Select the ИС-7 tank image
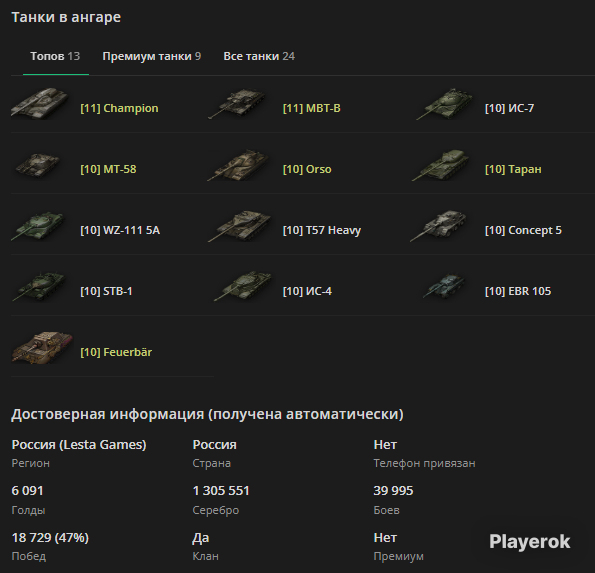Screen dimensions: 595x573 (444, 104)
